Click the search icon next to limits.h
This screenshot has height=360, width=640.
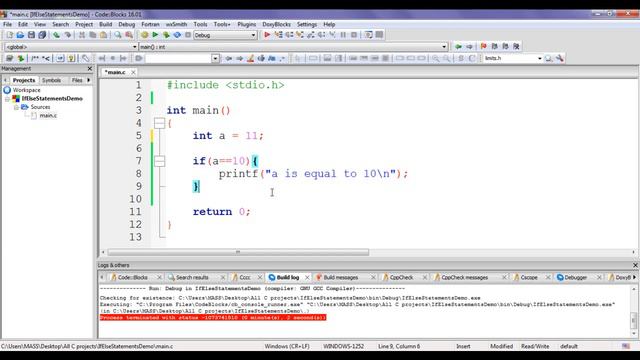[x=549, y=58]
